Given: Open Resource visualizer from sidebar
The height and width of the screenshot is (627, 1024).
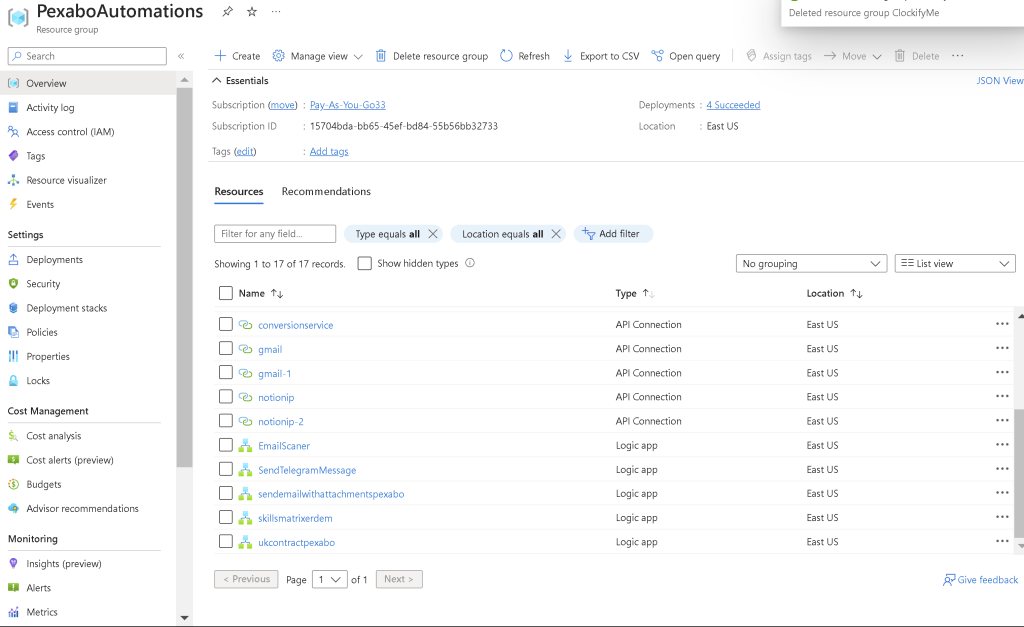Looking at the screenshot, I should [67, 180].
